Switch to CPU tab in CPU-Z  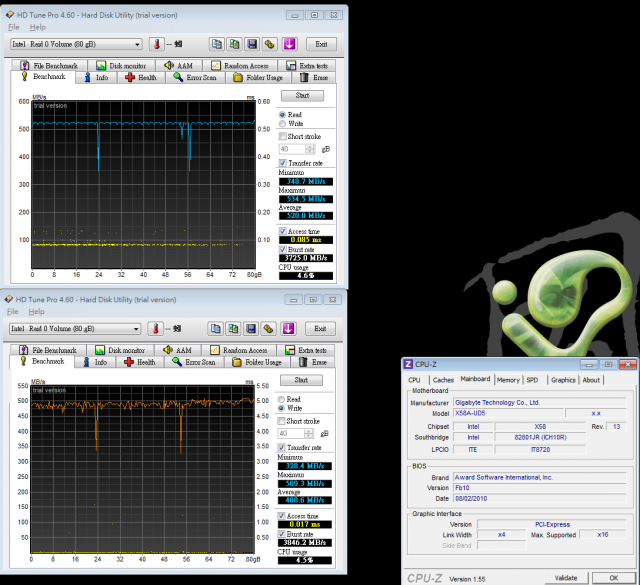[414, 380]
